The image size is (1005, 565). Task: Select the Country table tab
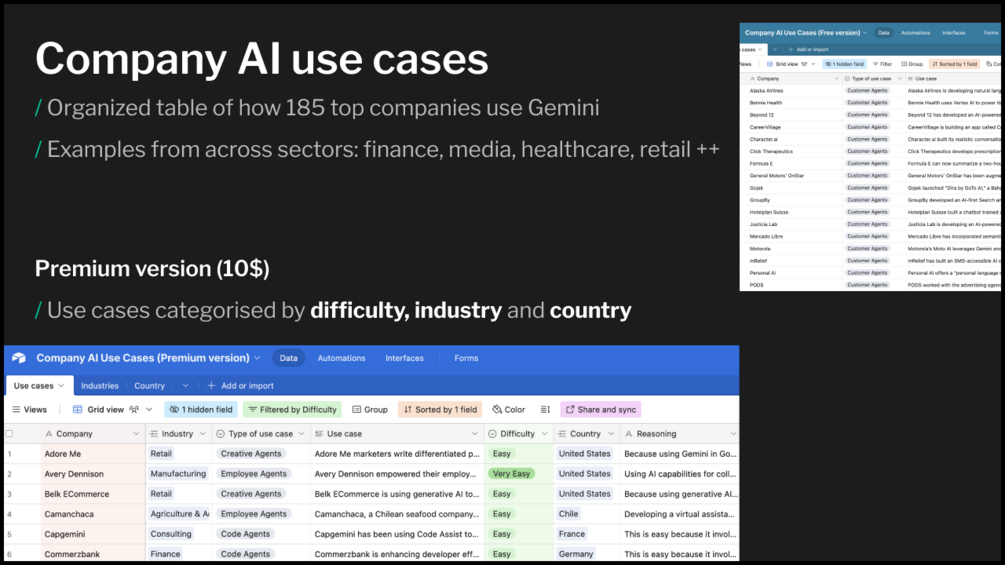(149, 386)
